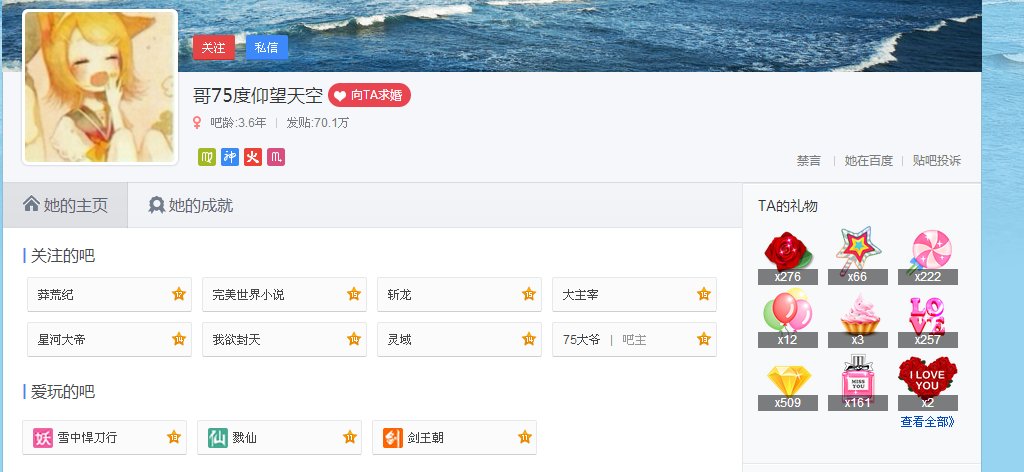Click the star wand gift x66
This screenshot has height=472, width=1024.
[x=857, y=257]
